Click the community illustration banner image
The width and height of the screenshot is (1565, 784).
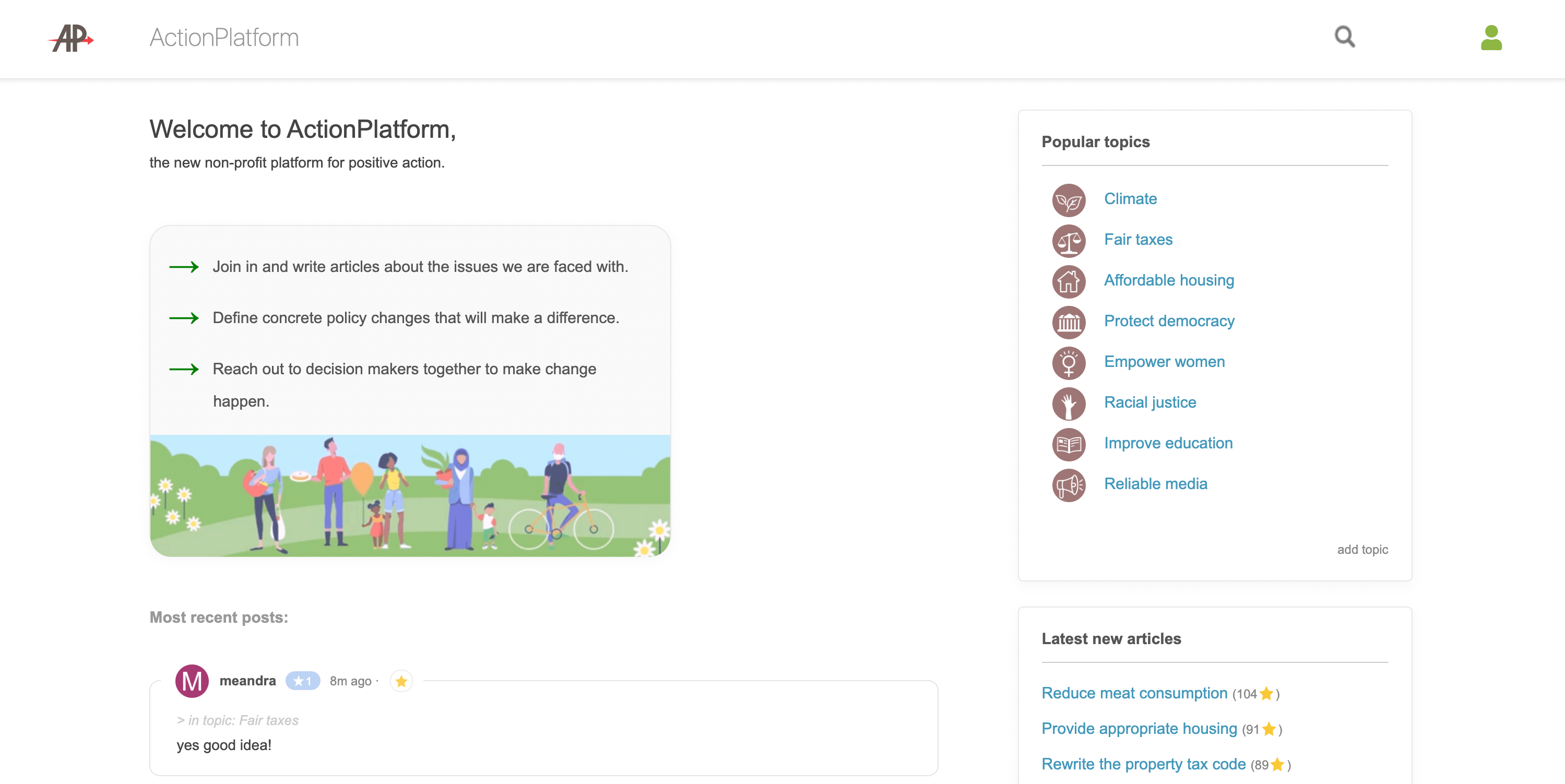[x=410, y=495]
